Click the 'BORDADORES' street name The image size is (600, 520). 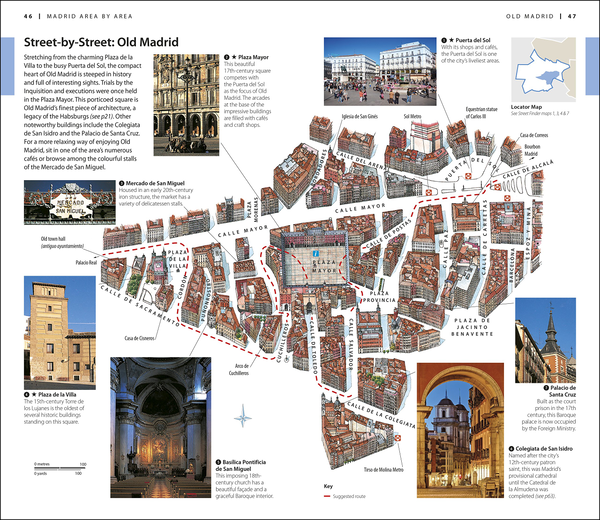point(321,168)
